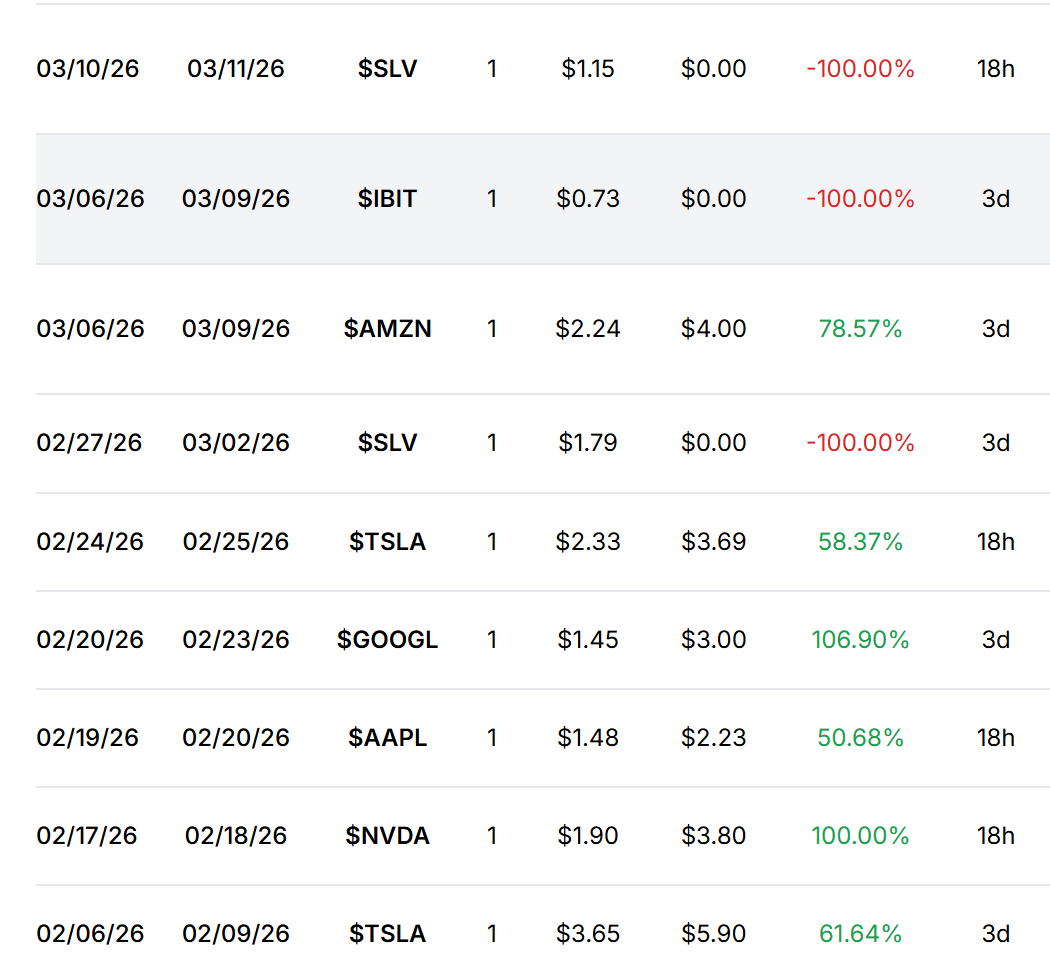Click the $1.45 entry price
This screenshot has width=1050, height=966.
(587, 639)
